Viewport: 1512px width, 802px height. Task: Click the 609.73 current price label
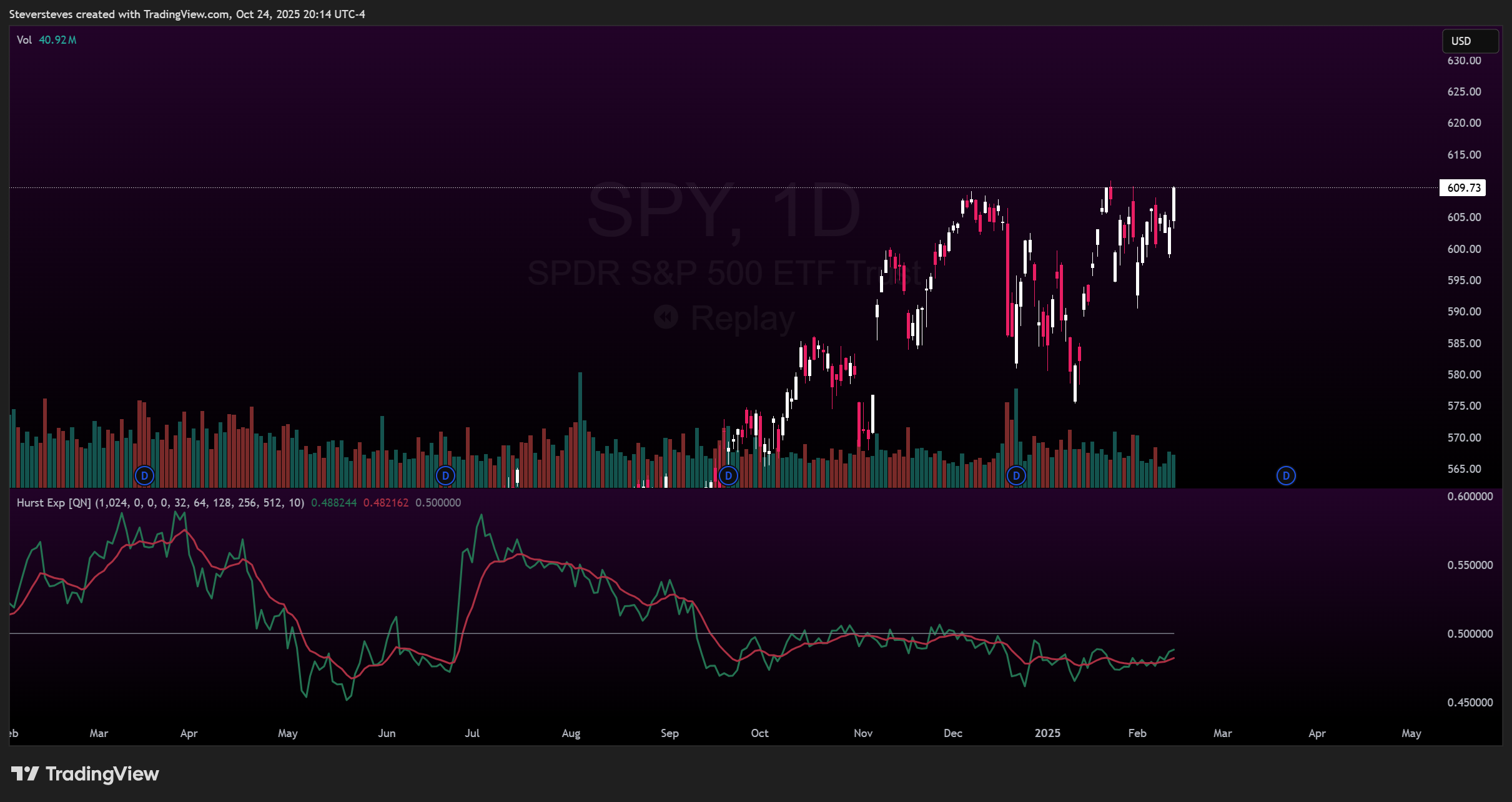tap(1463, 187)
